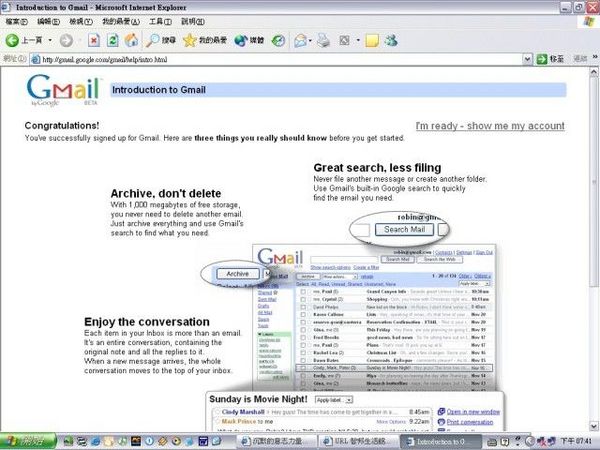Image resolution: width=600 pixels, height=450 pixels.
Task: Click the page icon in the address bar
Action: (x=35, y=59)
